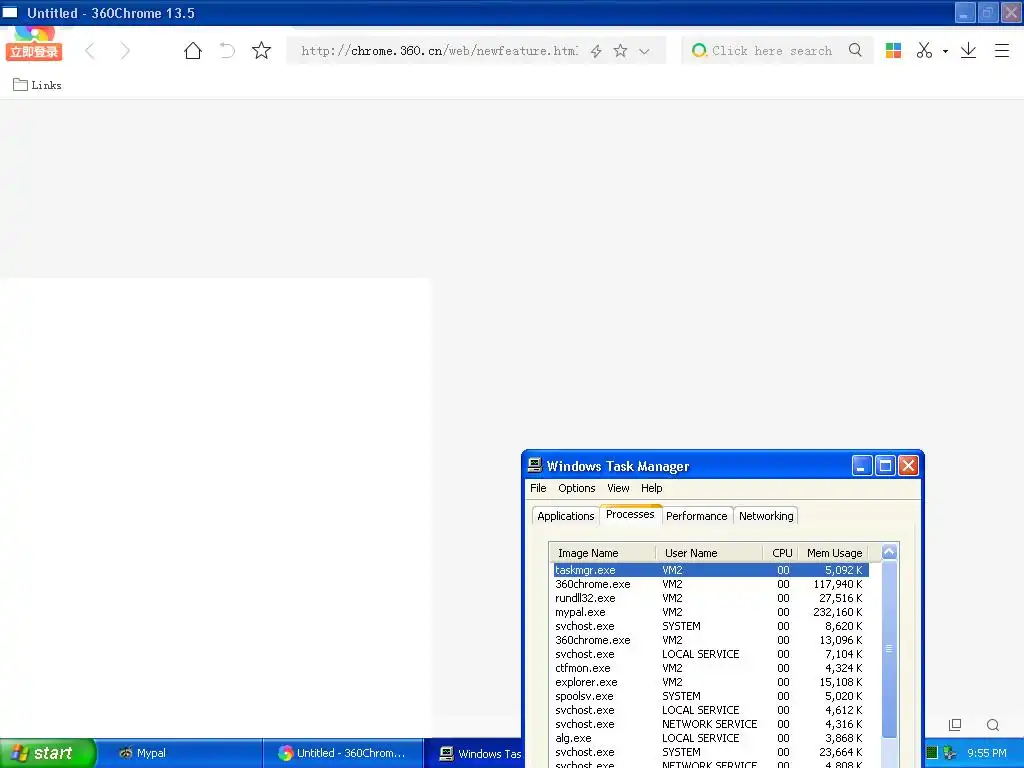1024x768 pixels.
Task: Select the svchost.exe row using 7,104 K
Action: [711, 654]
